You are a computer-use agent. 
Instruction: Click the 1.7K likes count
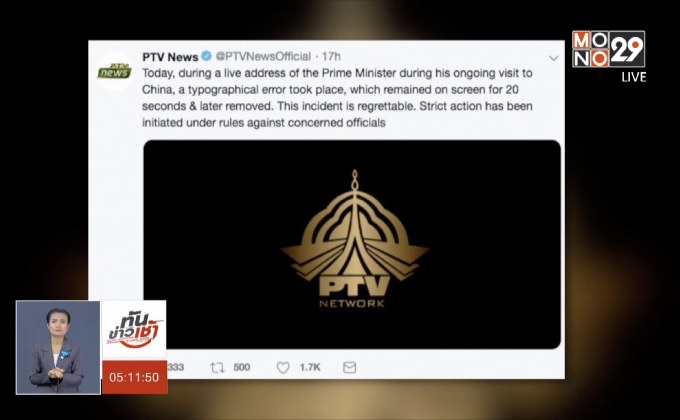pyautogui.click(x=310, y=368)
